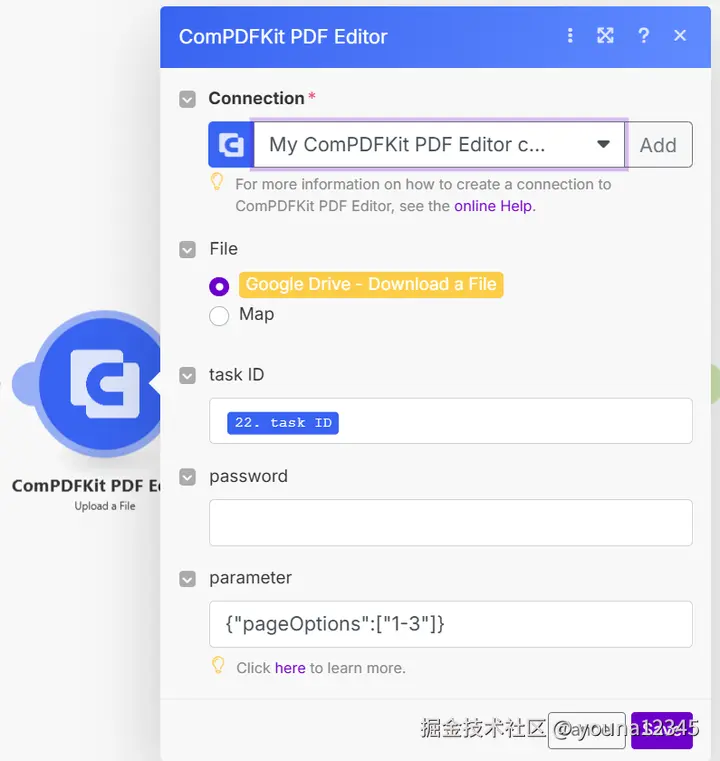Click inside the task ID input field
This screenshot has width=720, height=761.
pos(451,421)
